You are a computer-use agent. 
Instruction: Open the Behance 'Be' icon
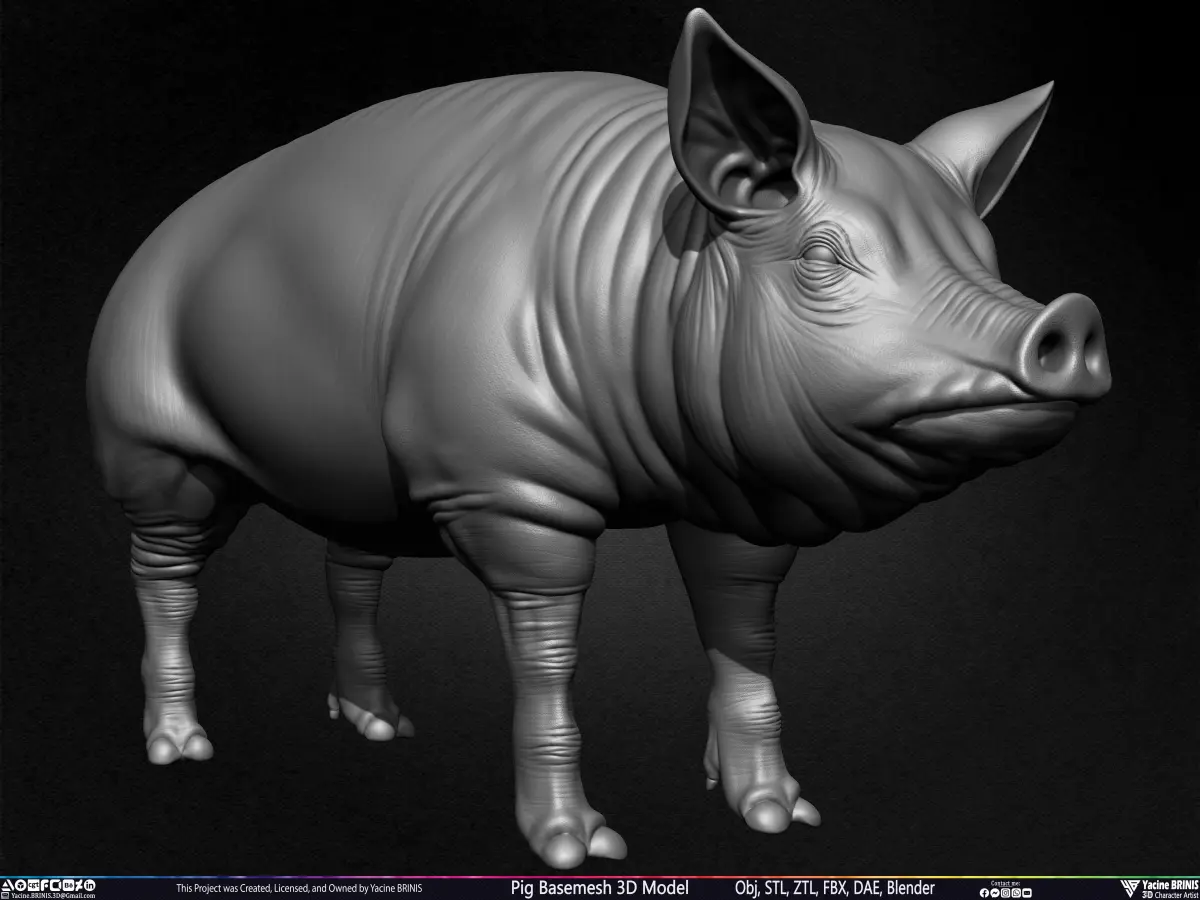[69, 885]
